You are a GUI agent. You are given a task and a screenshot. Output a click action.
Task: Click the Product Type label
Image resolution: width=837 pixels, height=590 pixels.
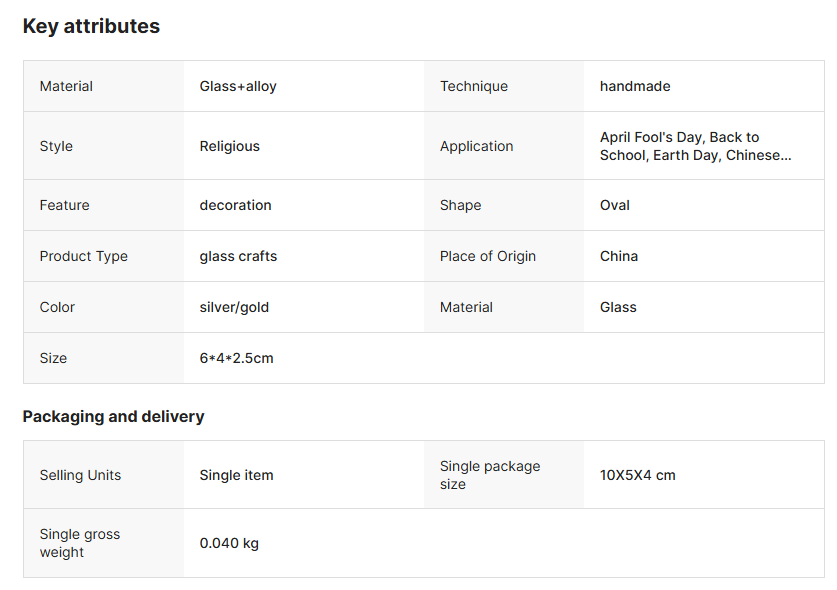[x=84, y=256]
